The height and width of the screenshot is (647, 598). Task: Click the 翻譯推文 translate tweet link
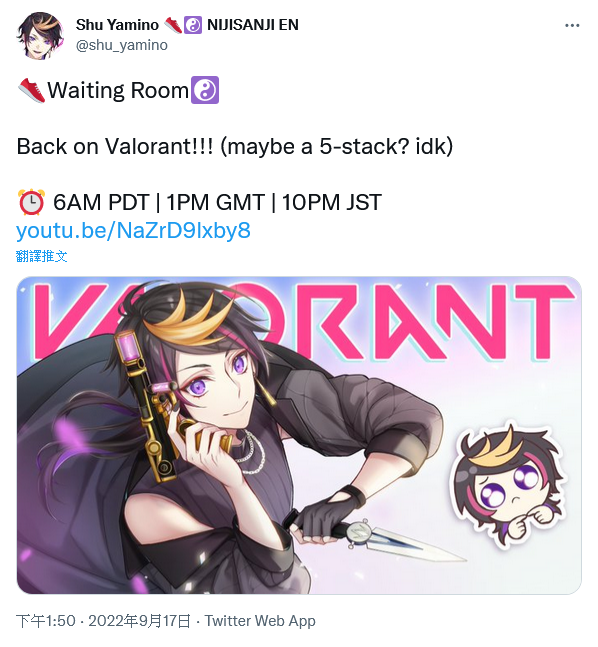pos(42,256)
